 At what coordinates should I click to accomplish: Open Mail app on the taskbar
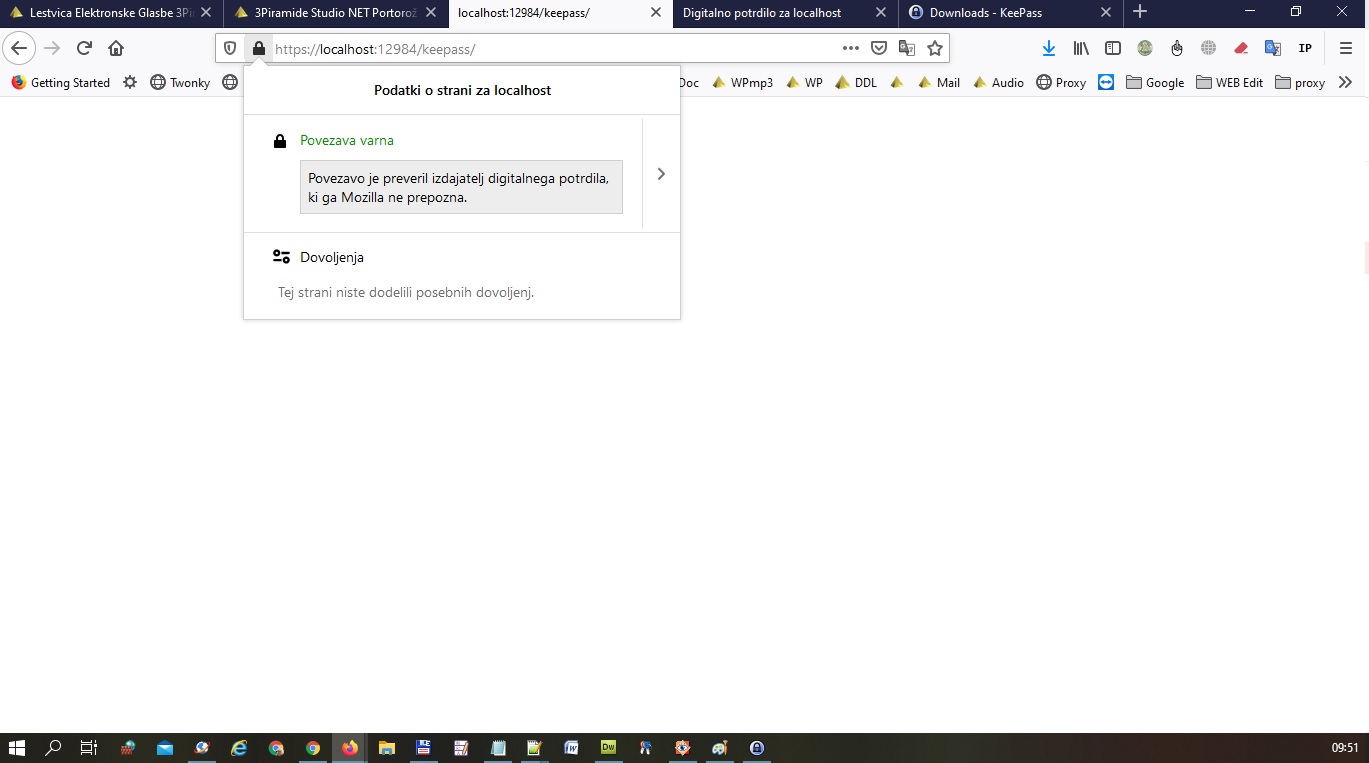165,747
